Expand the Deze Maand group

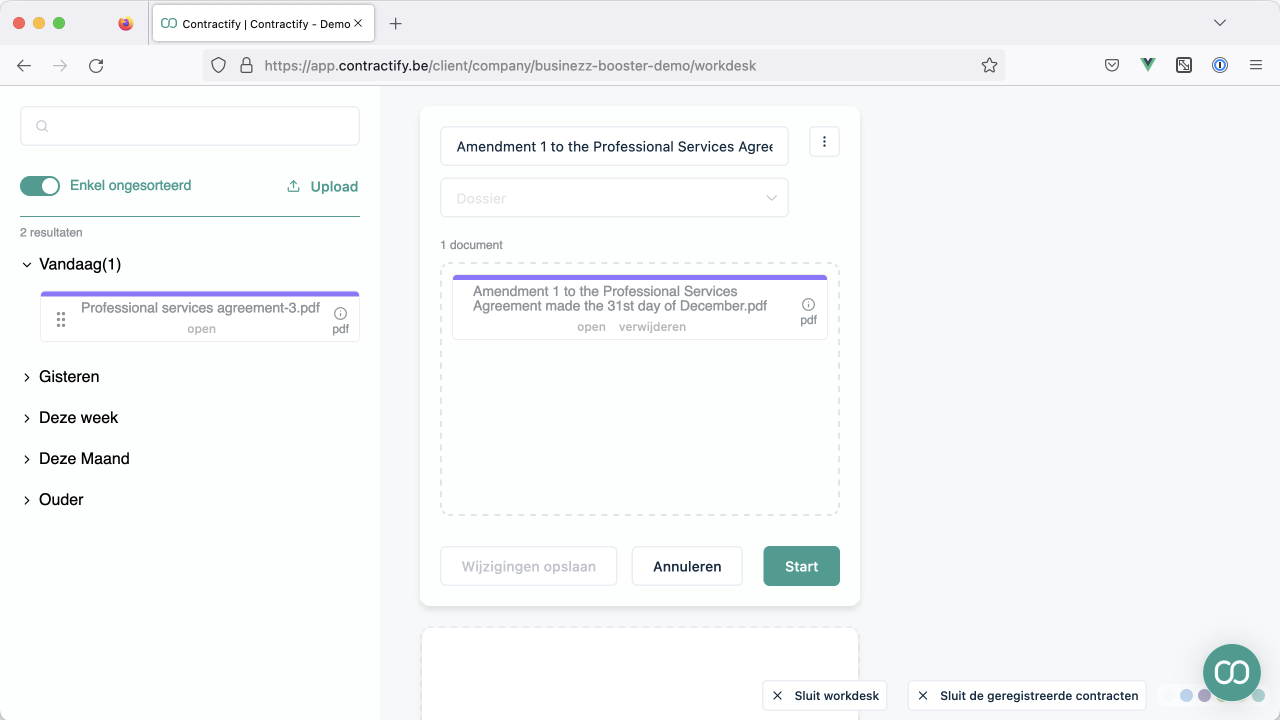coord(27,459)
